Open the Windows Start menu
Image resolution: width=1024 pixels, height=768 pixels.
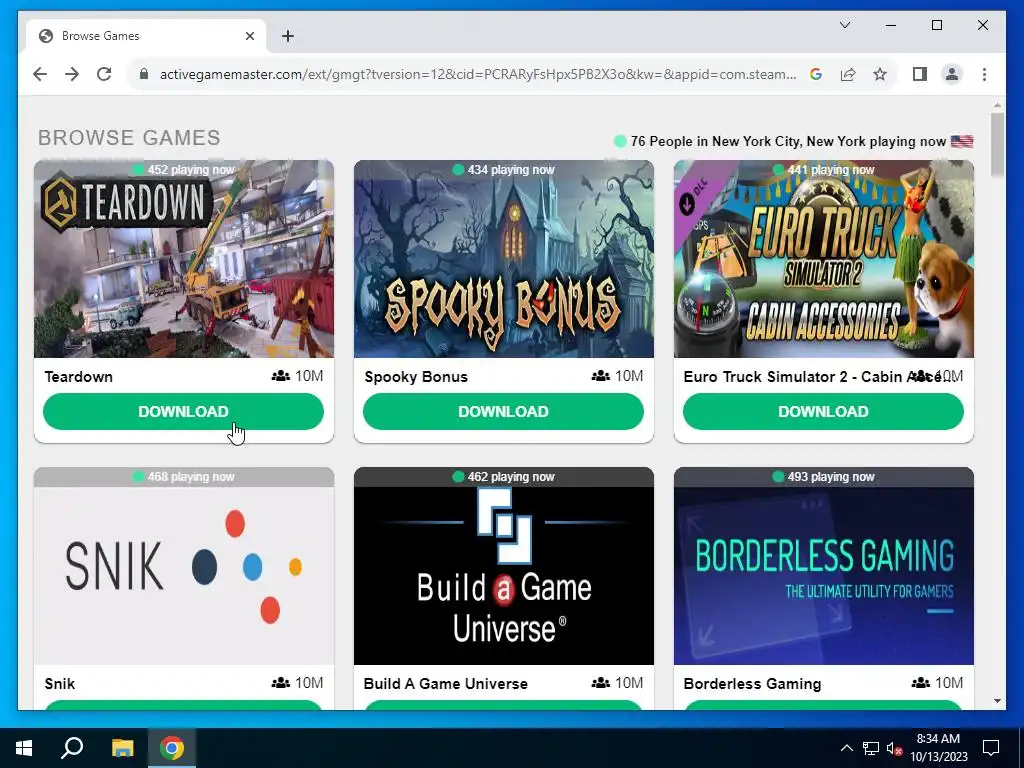[x=24, y=748]
